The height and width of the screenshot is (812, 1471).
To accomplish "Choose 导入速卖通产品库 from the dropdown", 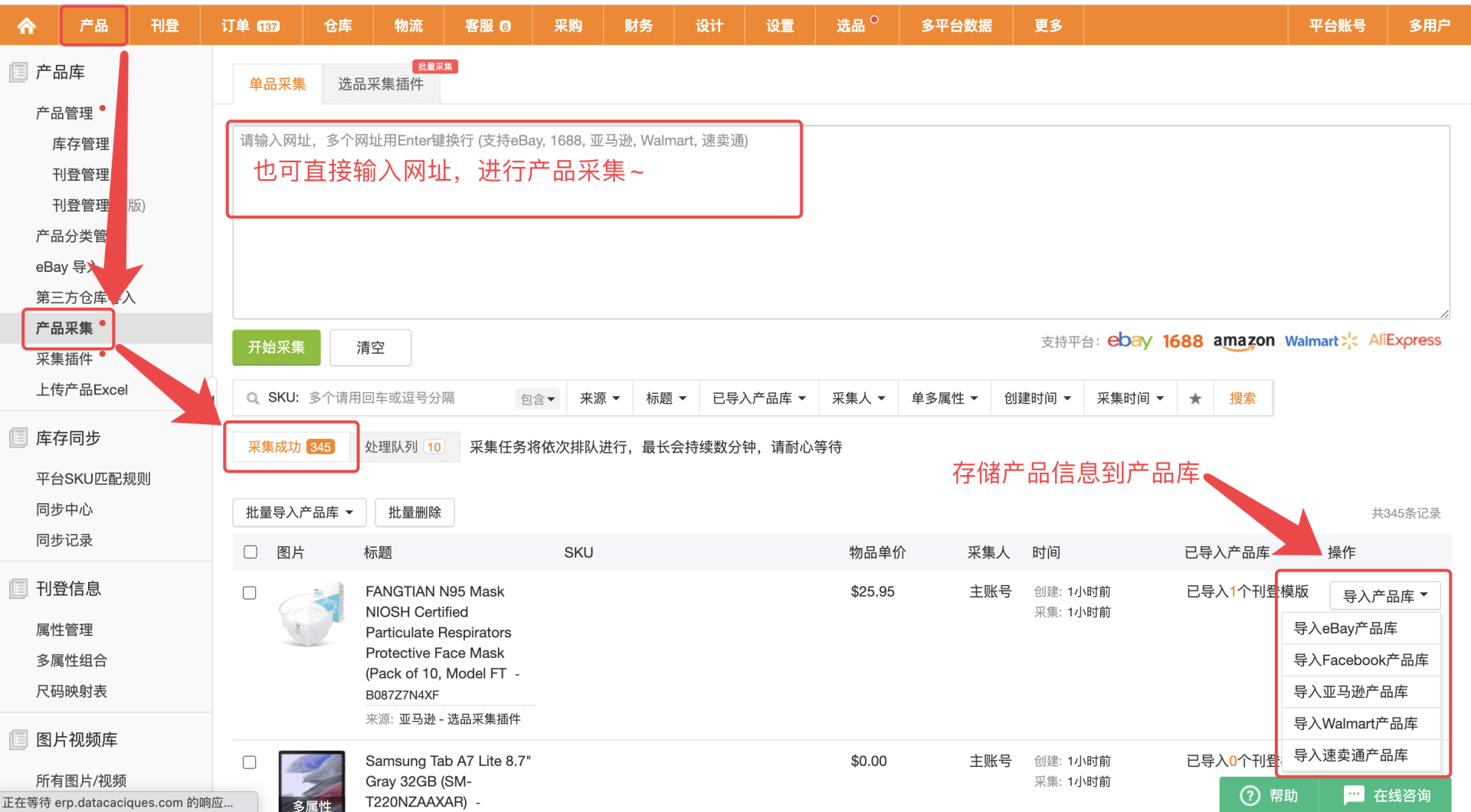I will (x=1361, y=755).
